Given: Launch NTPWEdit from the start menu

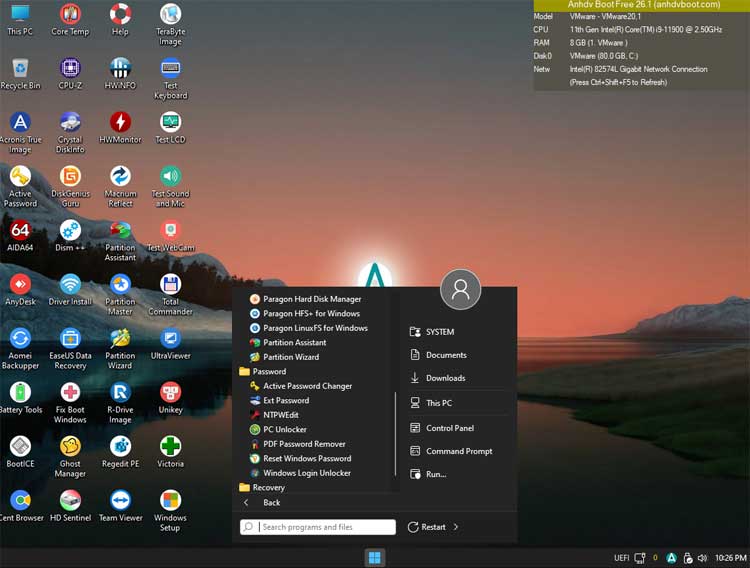Looking at the screenshot, I should point(274,415).
